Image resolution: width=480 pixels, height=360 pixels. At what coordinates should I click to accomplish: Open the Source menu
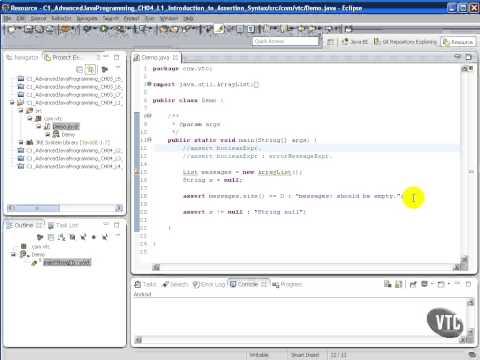click(x=38, y=19)
